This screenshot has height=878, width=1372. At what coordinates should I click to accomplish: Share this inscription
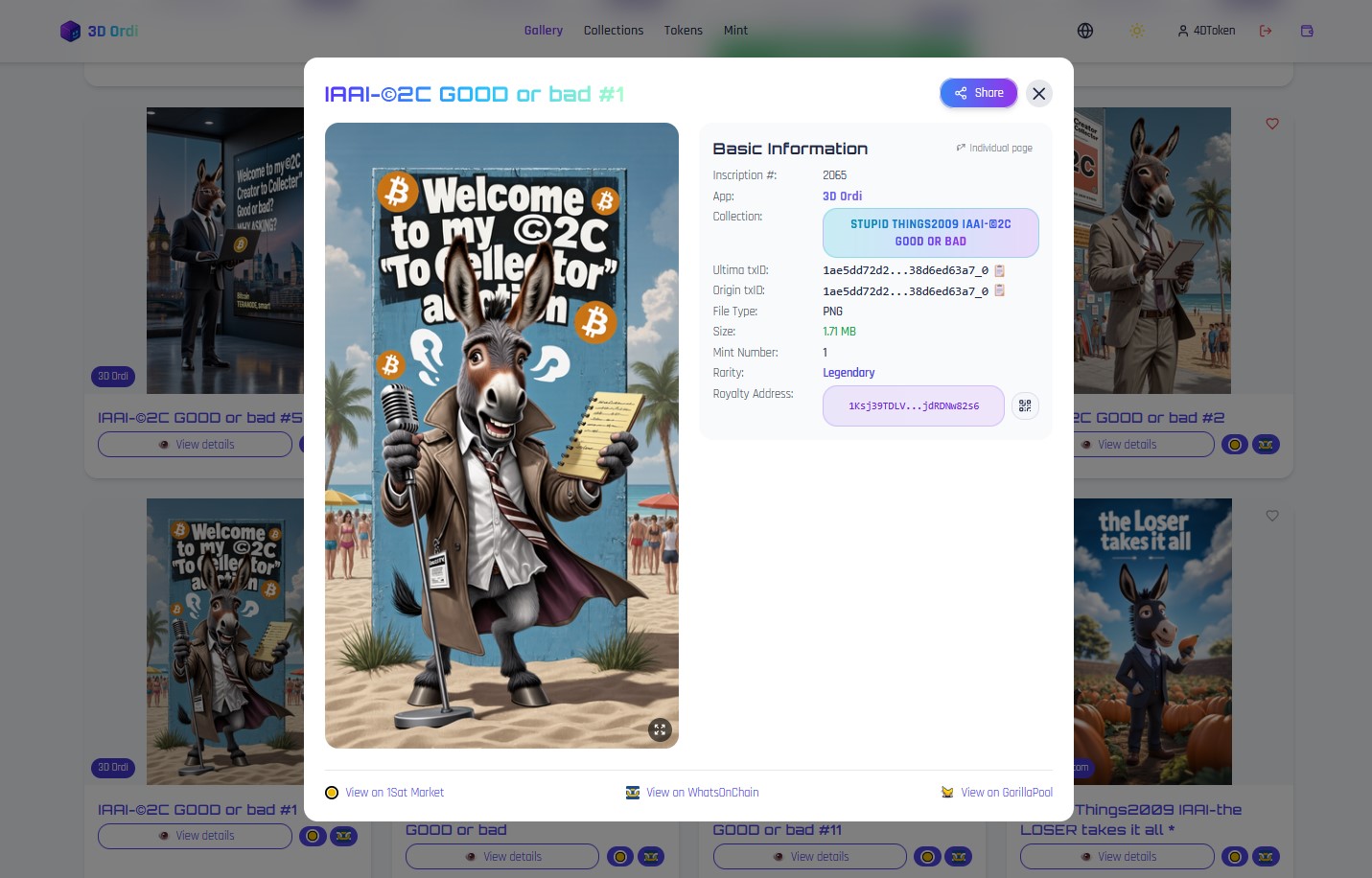pyautogui.click(x=979, y=93)
